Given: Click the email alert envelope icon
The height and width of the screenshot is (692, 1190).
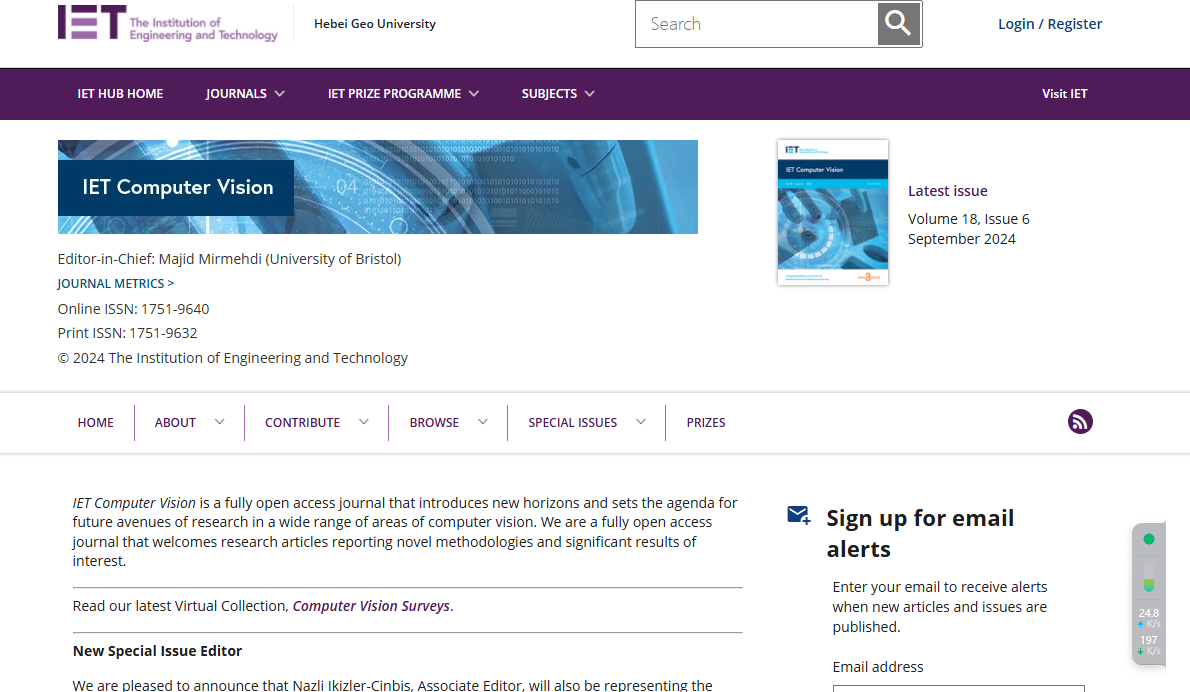Looking at the screenshot, I should [798, 516].
